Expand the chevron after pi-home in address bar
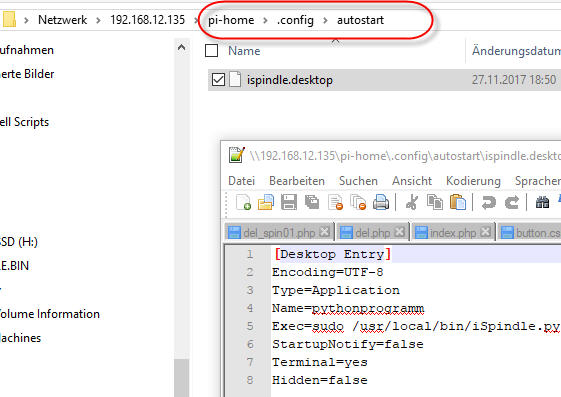 click(265, 20)
